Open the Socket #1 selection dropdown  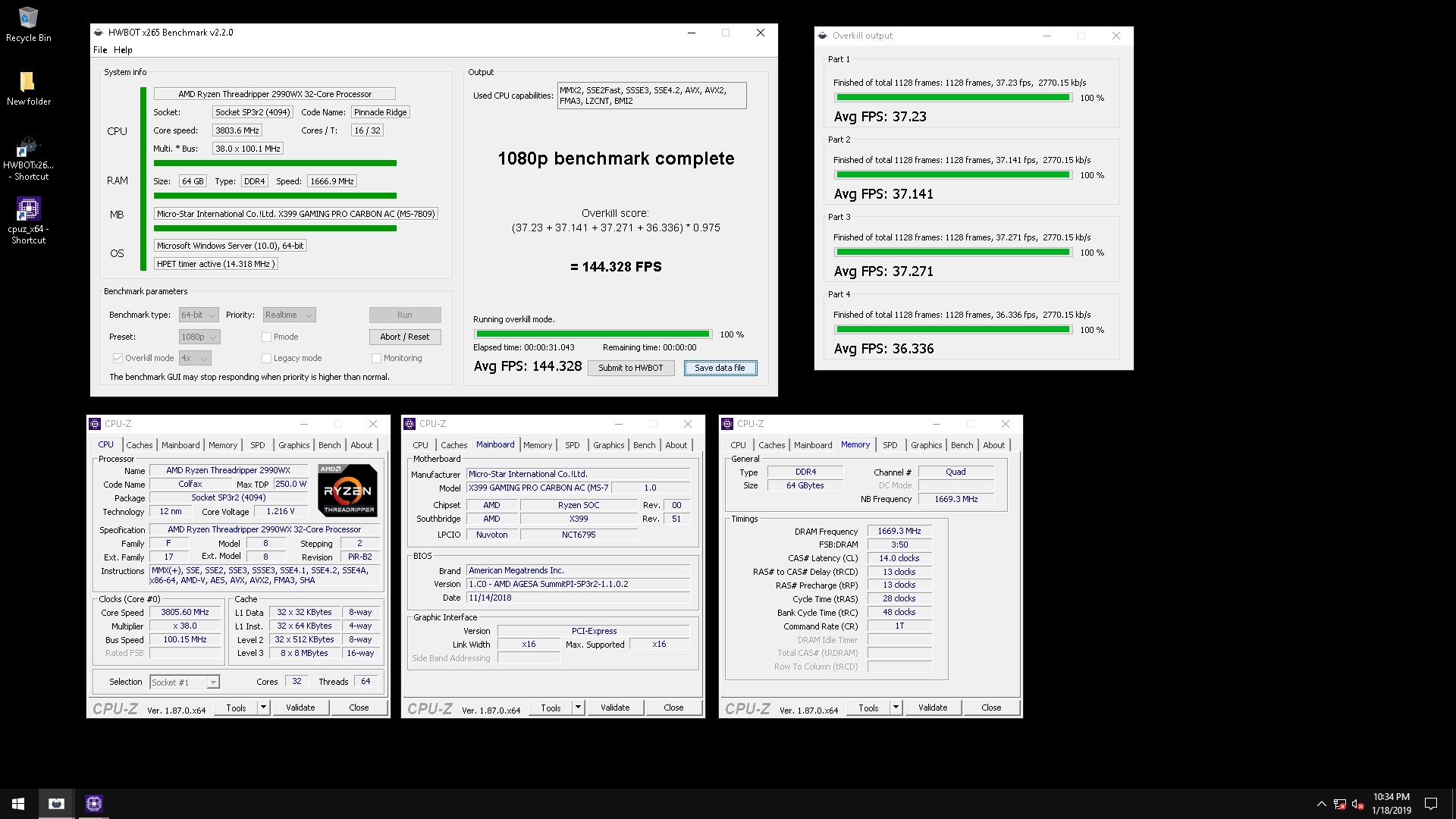pos(184,682)
